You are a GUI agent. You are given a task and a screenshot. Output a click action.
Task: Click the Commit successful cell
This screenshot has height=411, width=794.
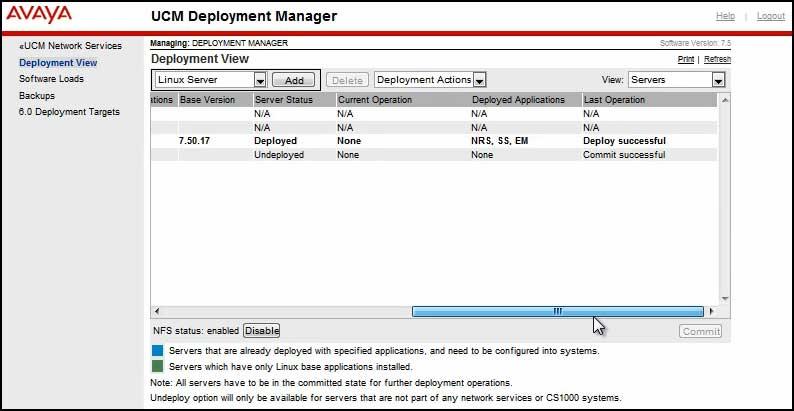[624, 154]
